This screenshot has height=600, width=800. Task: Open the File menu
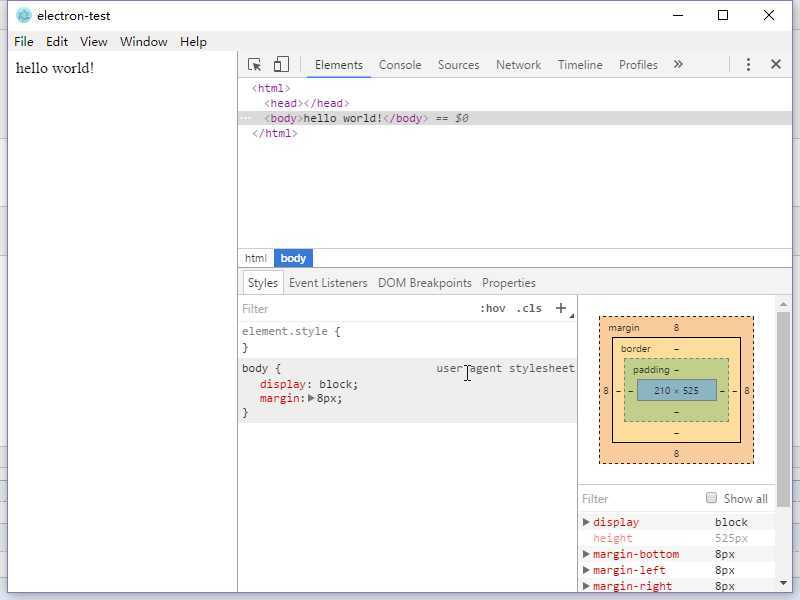point(24,42)
